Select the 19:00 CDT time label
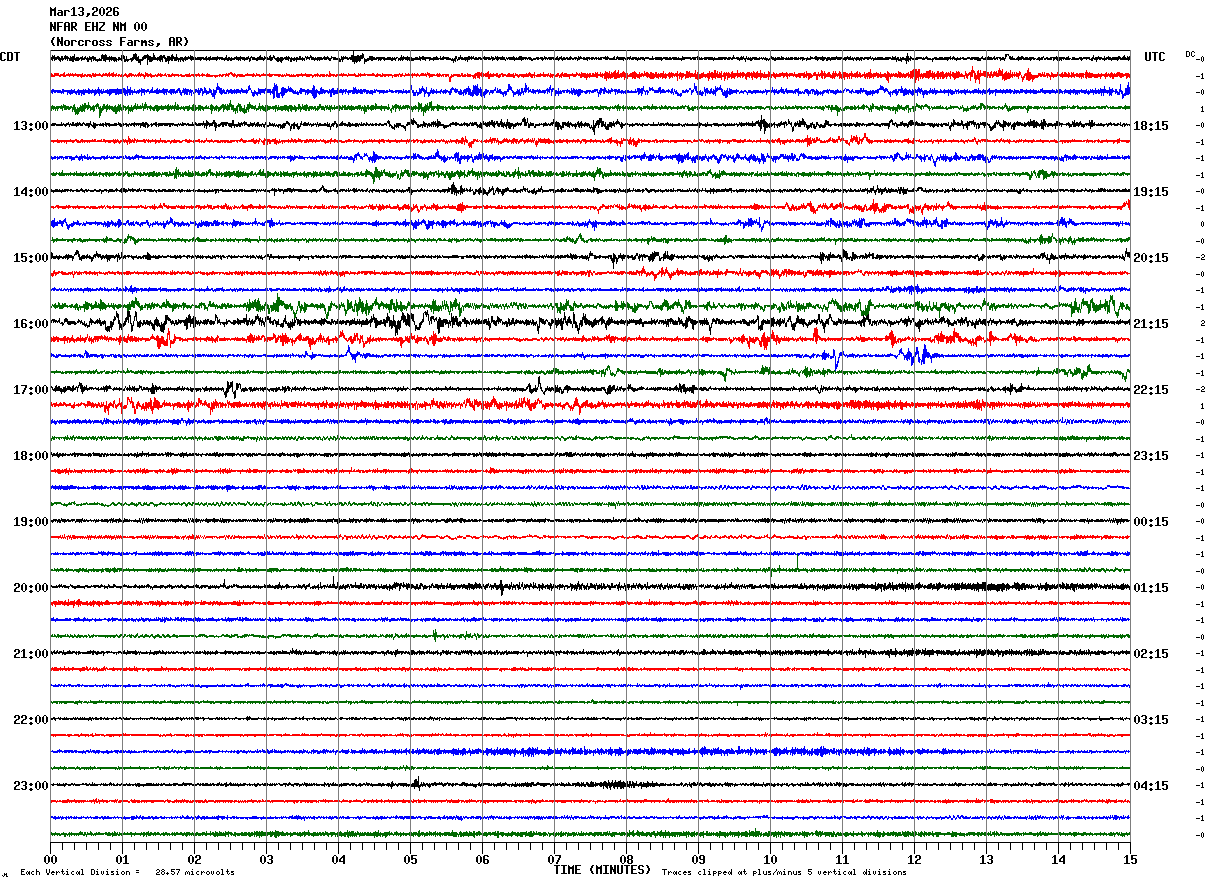 tap(30, 522)
